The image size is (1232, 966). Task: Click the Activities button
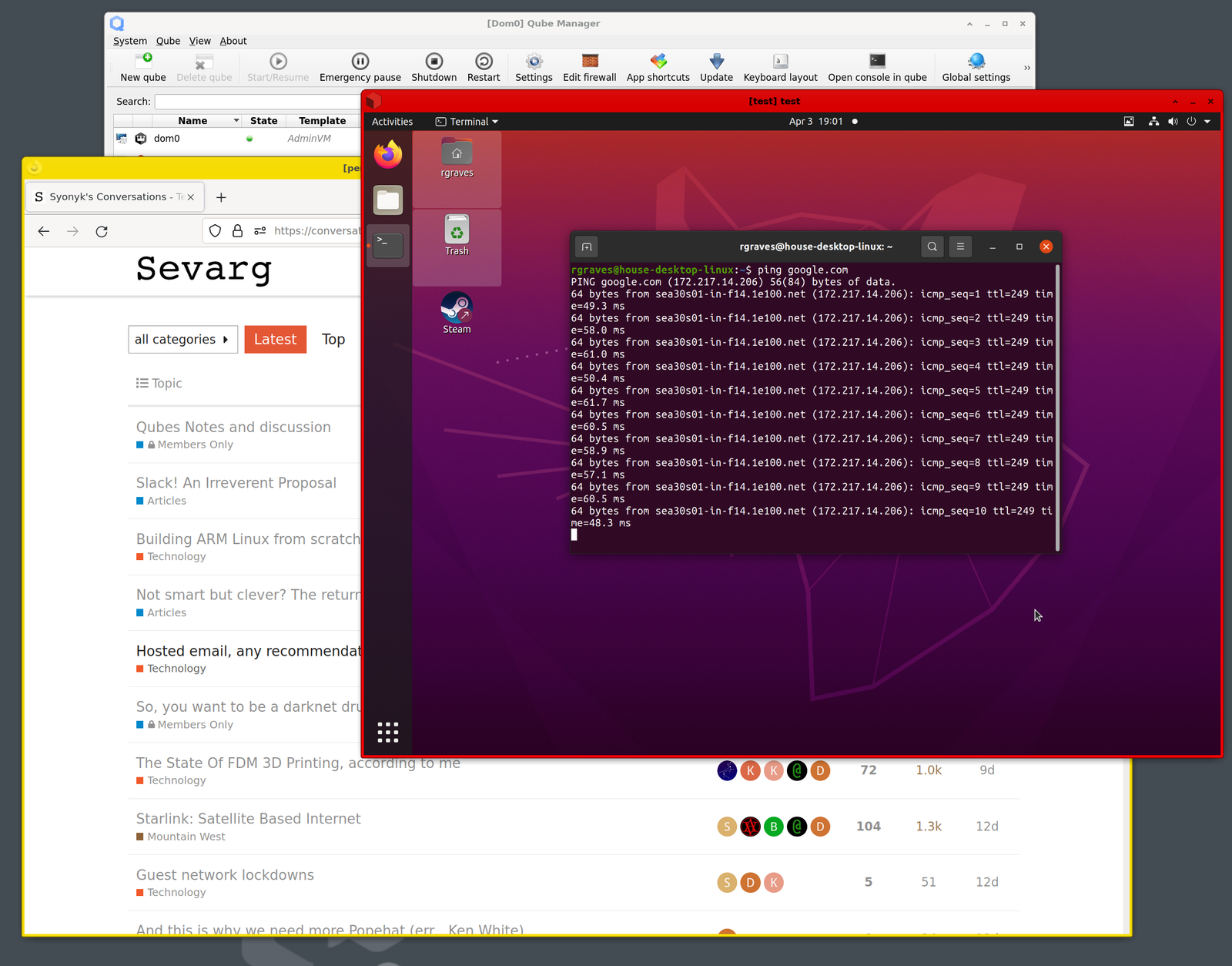(392, 122)
